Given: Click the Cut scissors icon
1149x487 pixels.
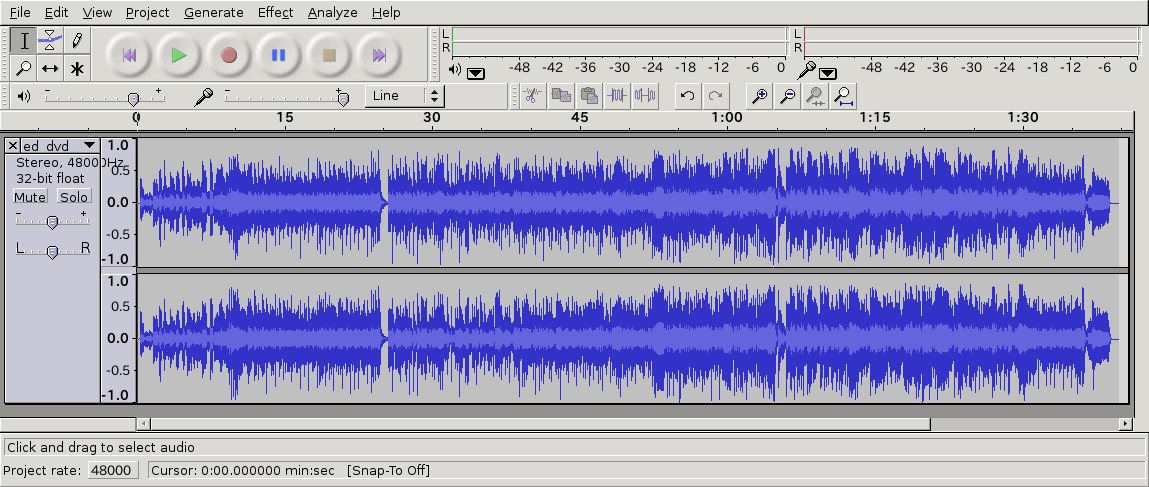Looking at the screenshot, I should click(532, 96).
